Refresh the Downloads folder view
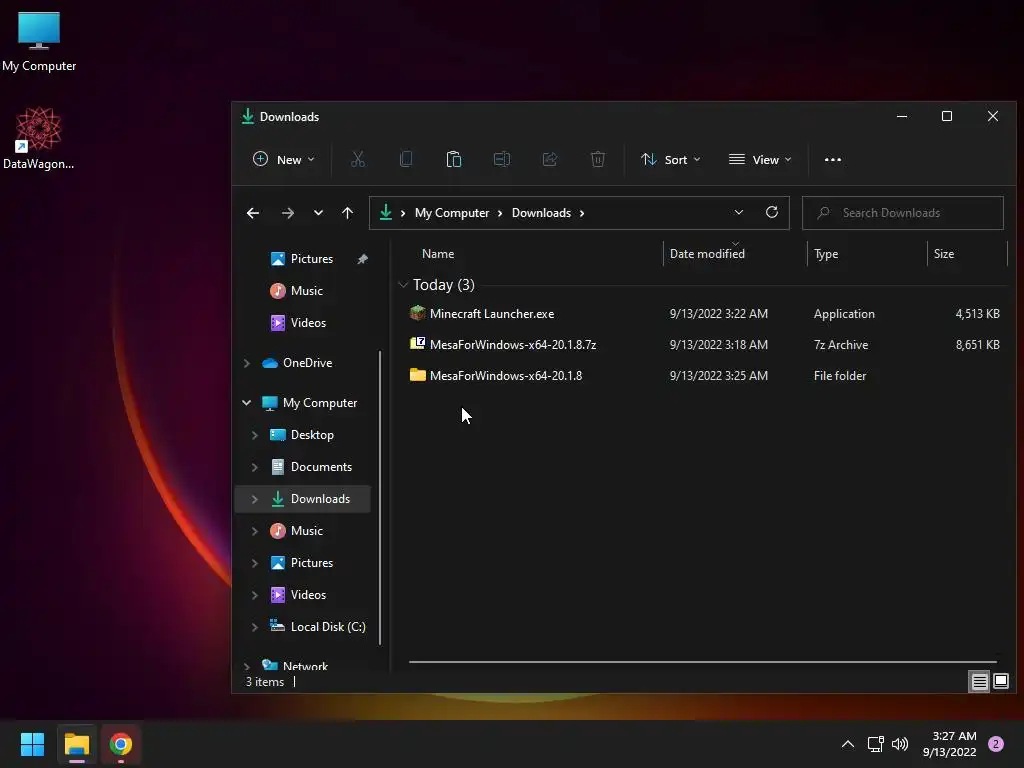 click(x=772, y=212)
